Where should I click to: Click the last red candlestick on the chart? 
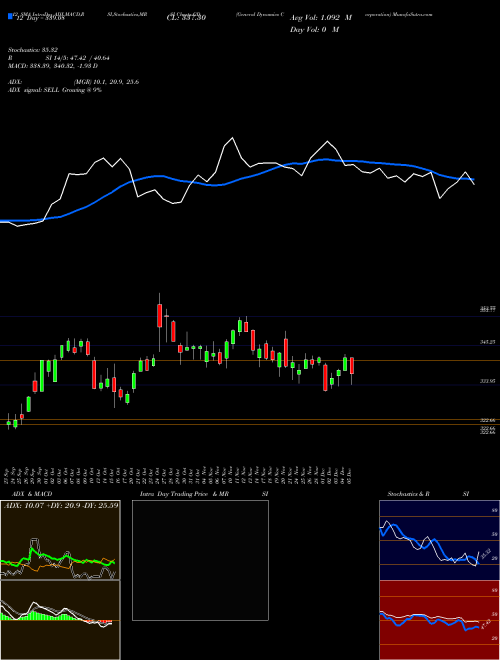pyautogui.click(x=352, y=365)
